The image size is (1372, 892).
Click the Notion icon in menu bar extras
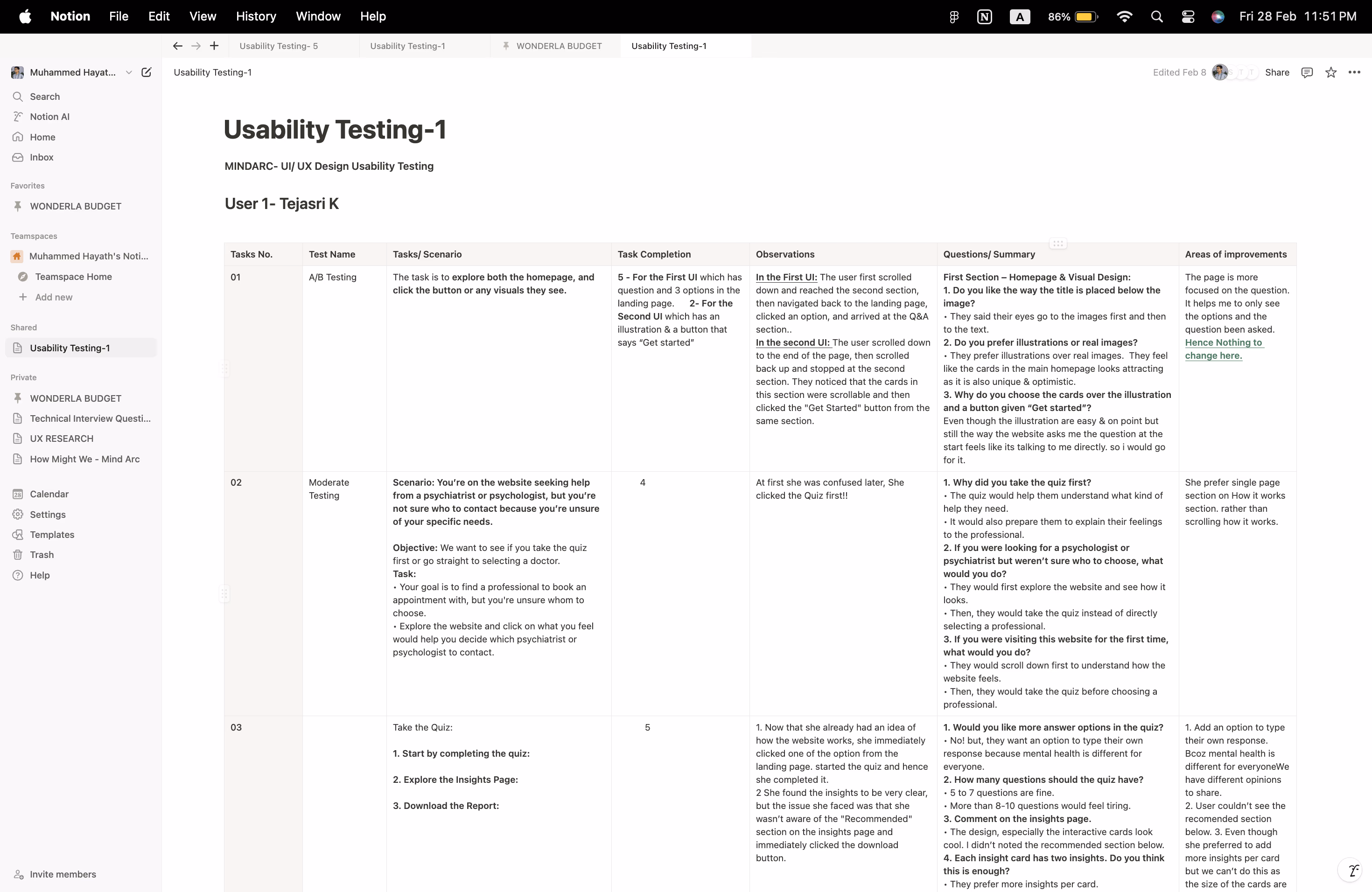click(x=985, y=17)
